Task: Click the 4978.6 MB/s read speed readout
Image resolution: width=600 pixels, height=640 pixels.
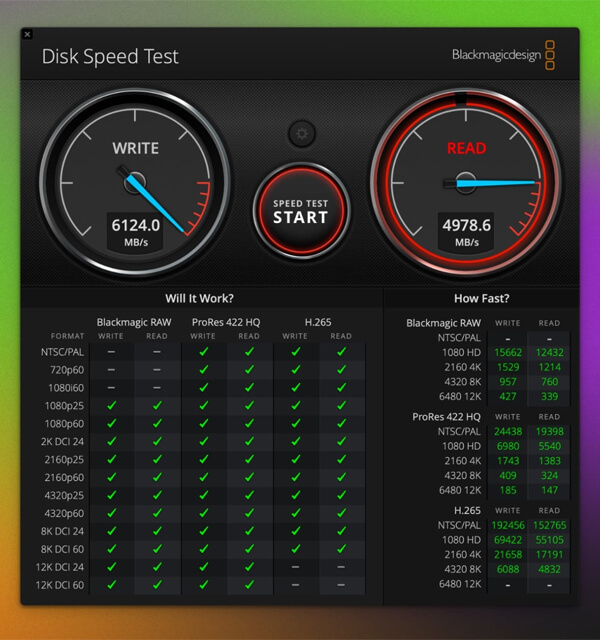Action: point(466,232)
